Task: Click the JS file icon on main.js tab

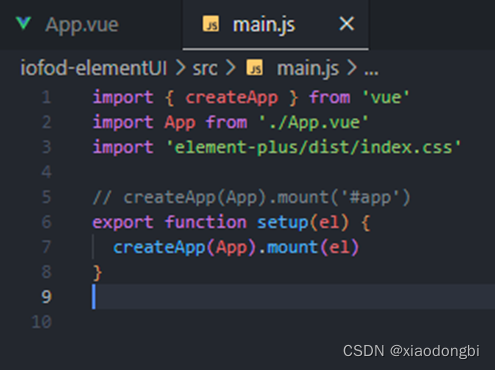Action: point(211,24)
